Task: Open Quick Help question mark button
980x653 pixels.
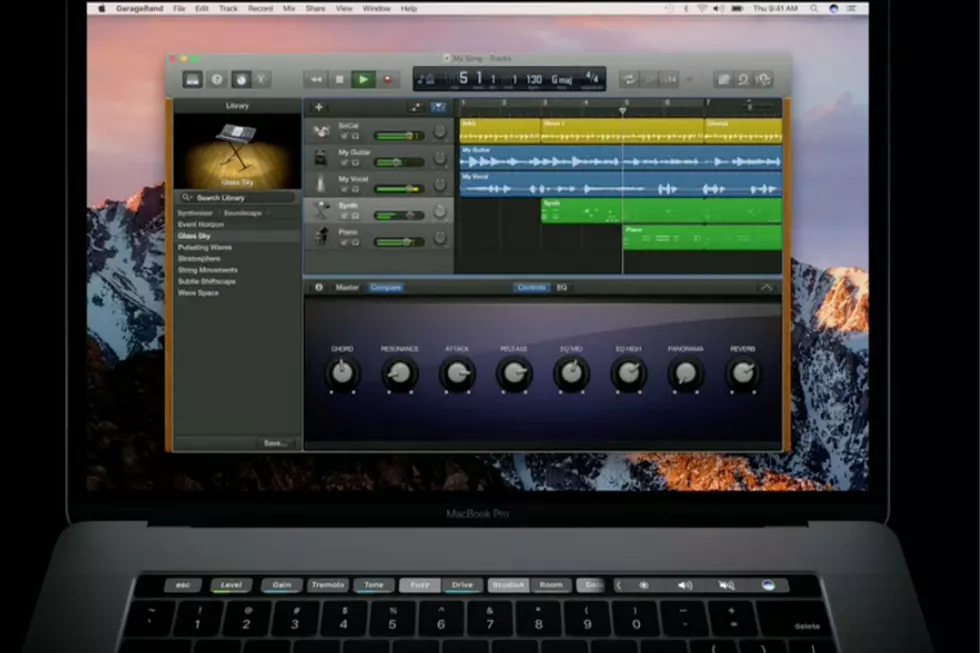Action: tap(217, 79)
